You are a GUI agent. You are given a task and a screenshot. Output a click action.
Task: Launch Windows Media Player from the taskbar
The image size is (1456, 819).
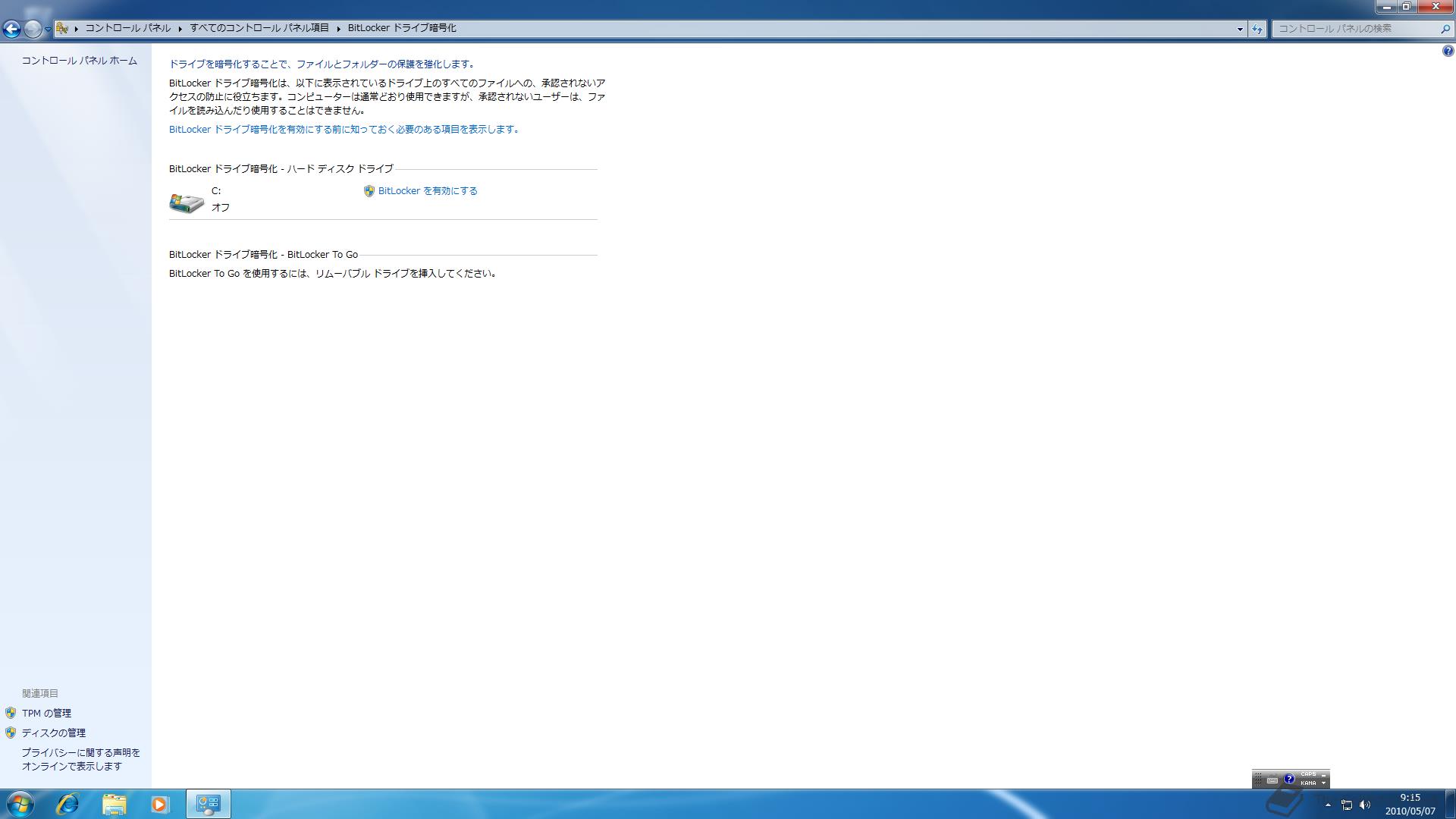pos(159,804)
